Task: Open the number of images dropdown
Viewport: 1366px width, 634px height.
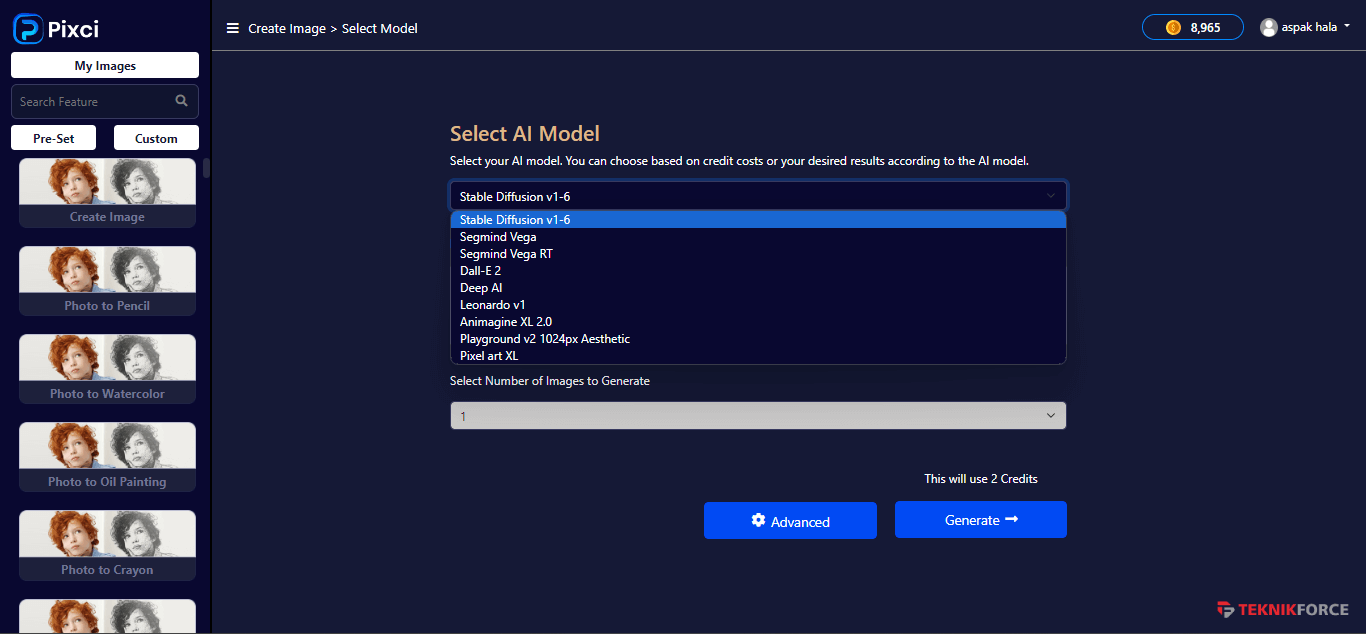Action: point(758,415)
